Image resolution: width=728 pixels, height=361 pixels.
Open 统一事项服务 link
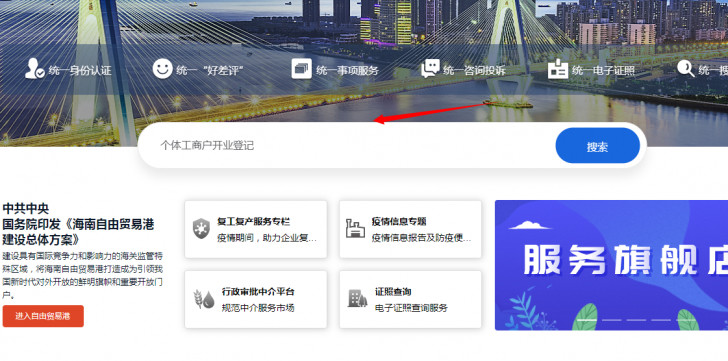tap(347, 71)
